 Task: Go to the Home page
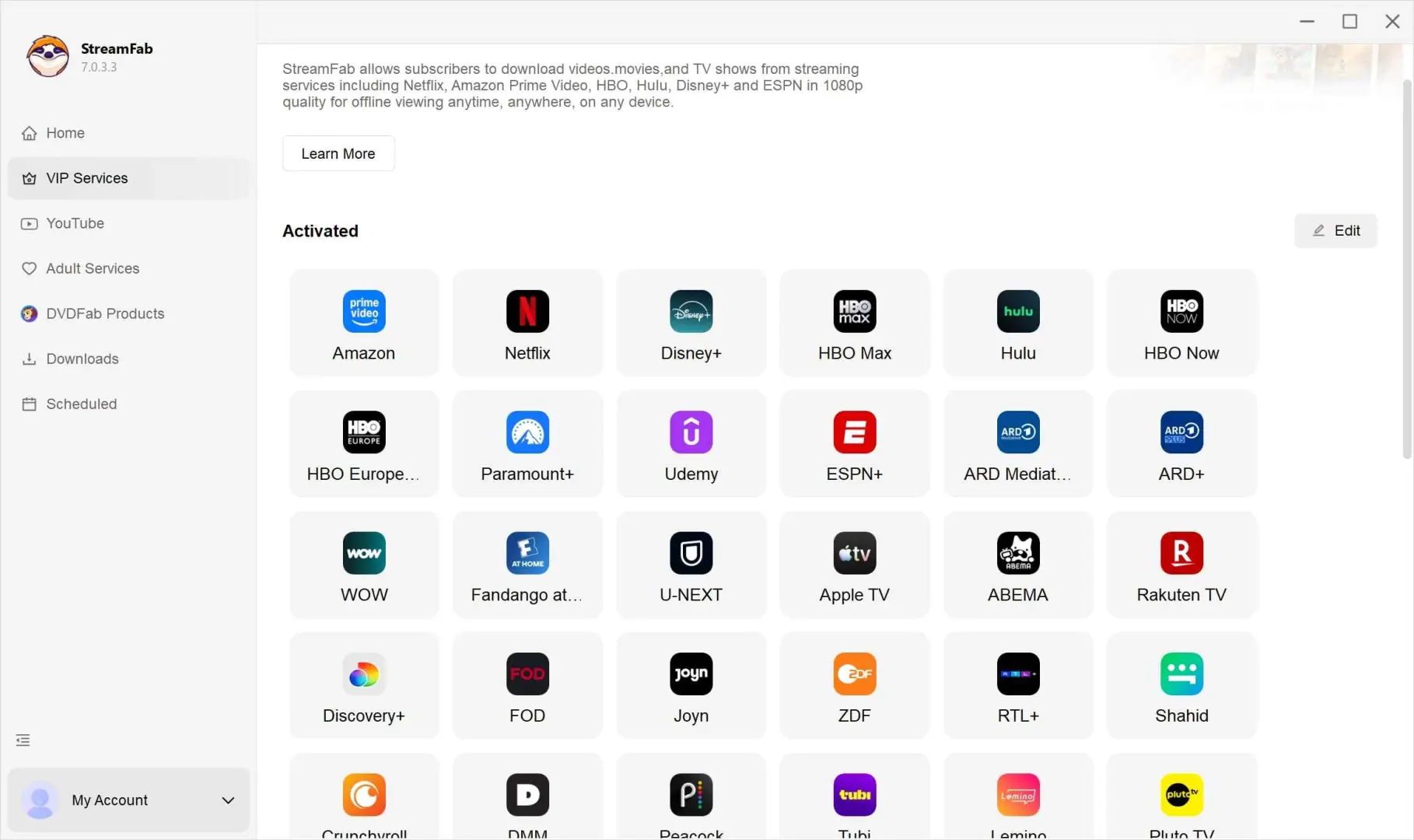tap(128, 133)
